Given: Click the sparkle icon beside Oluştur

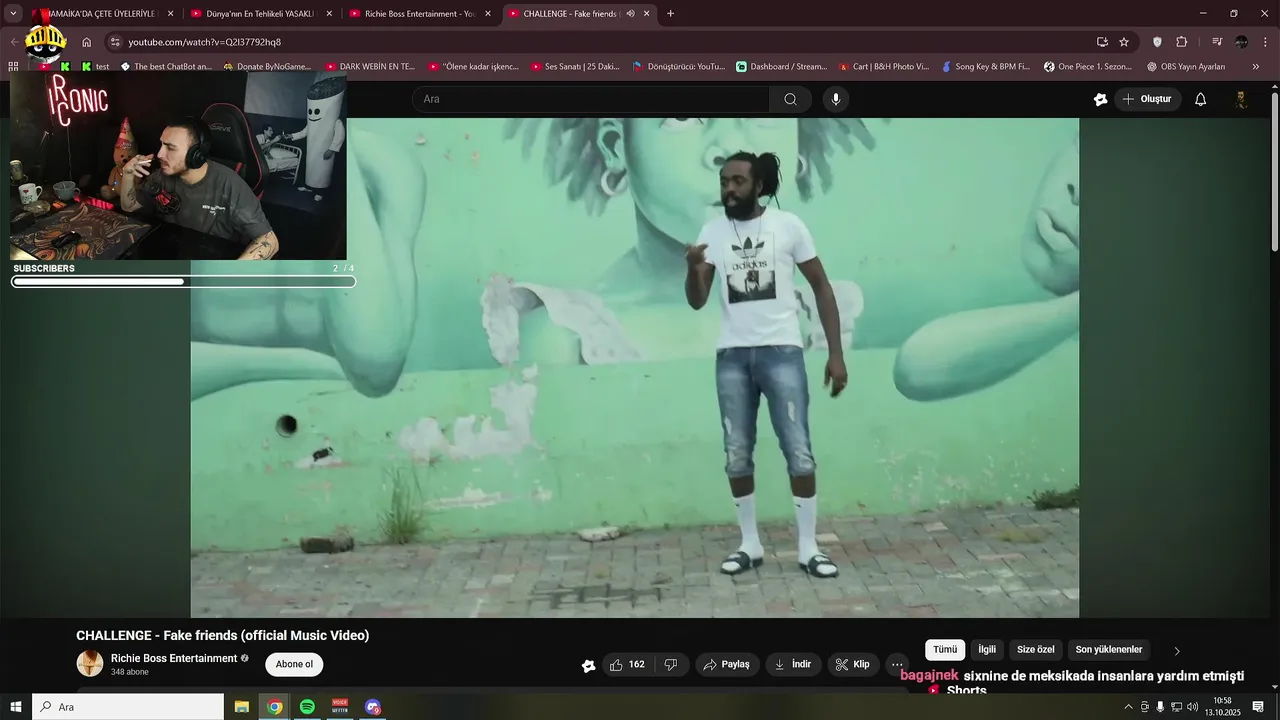Looking at the screenshot, I should point(1100,99).
